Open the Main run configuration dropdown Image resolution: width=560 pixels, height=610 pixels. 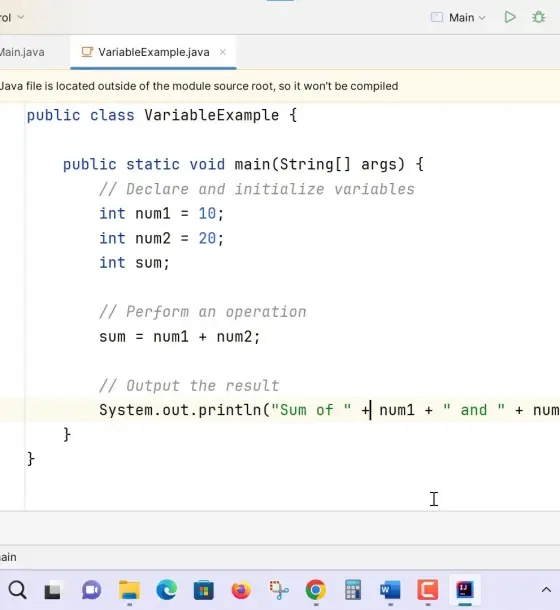tap(458, 18)
